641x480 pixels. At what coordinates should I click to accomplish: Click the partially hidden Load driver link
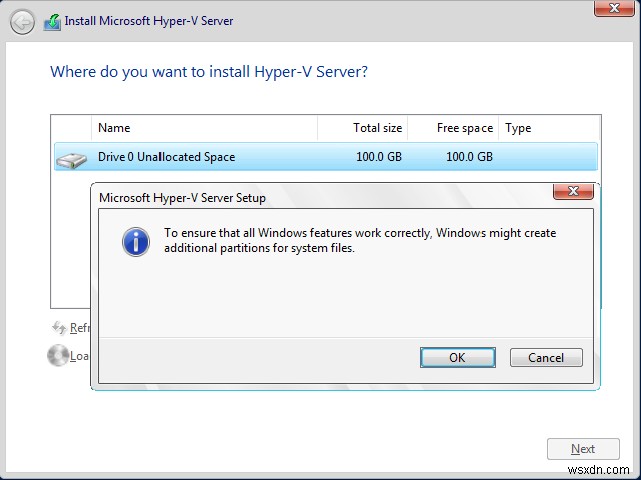(x=80, y=355)
